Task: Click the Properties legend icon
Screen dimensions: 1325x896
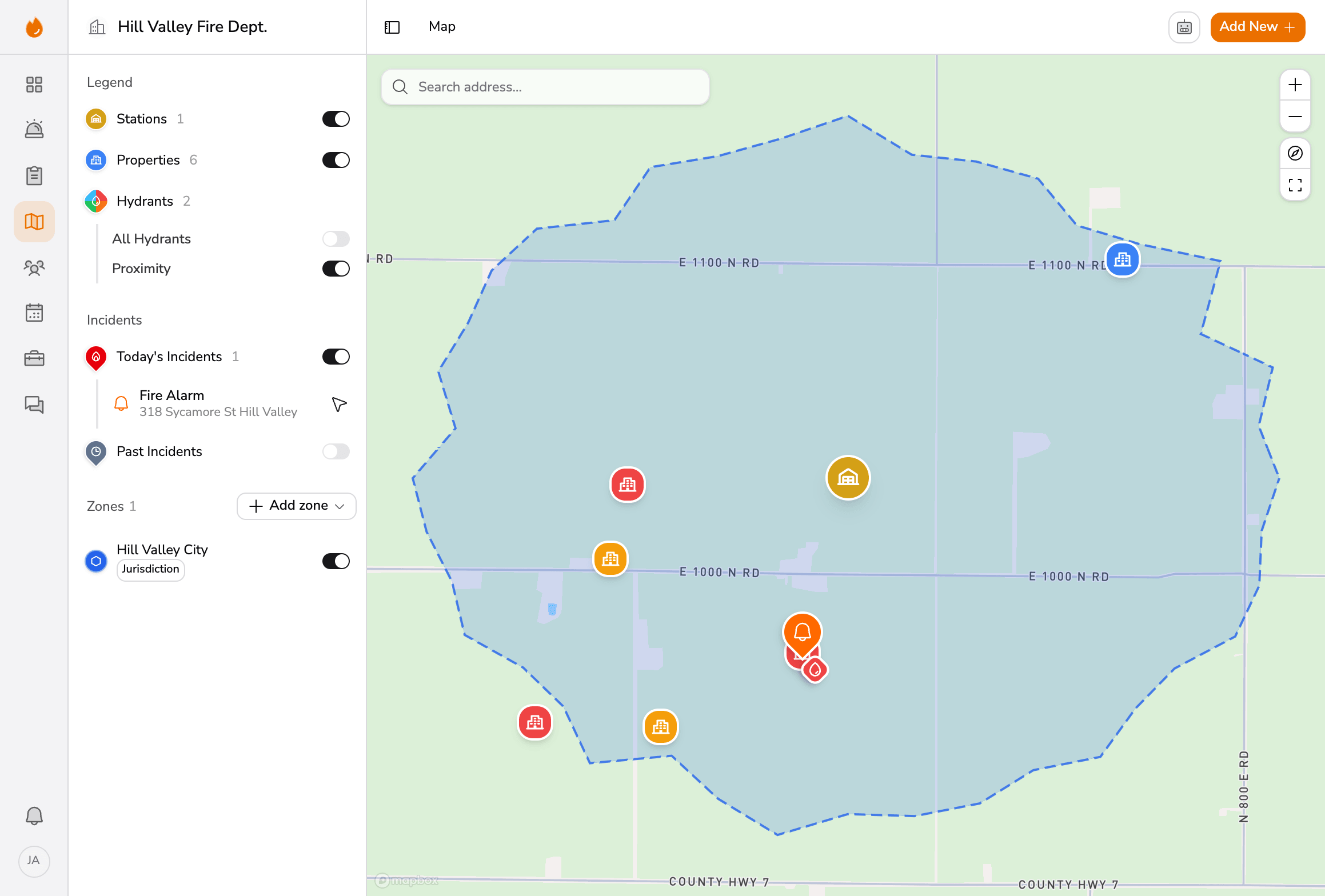Action: point(96,160)
